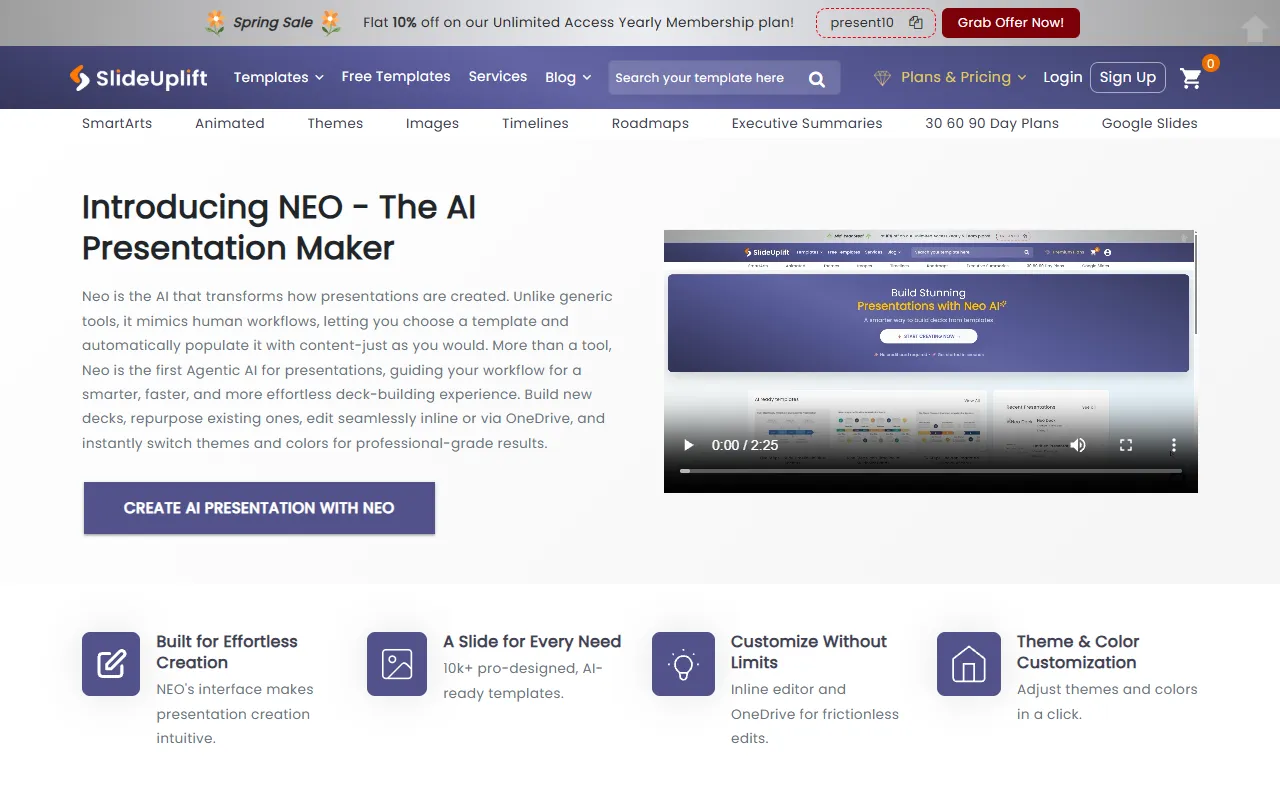The image size is (1280, 800).
Task: Open the Images category
Action: pyautogui.click(x=432, y=123)
